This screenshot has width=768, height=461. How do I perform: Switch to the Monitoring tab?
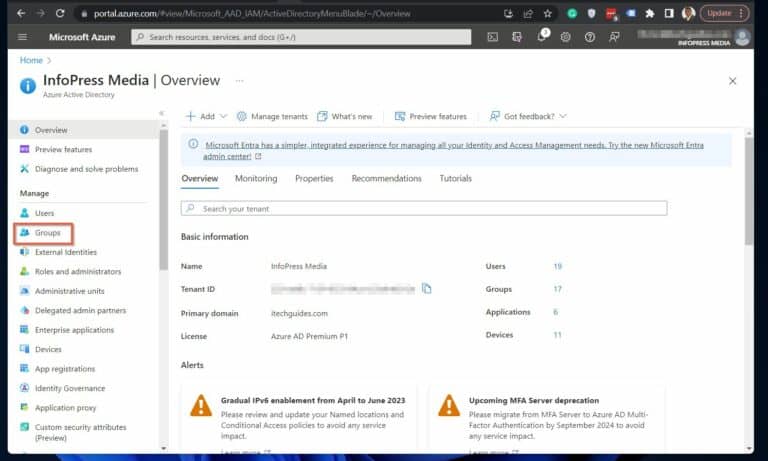(x=256, y=179)
